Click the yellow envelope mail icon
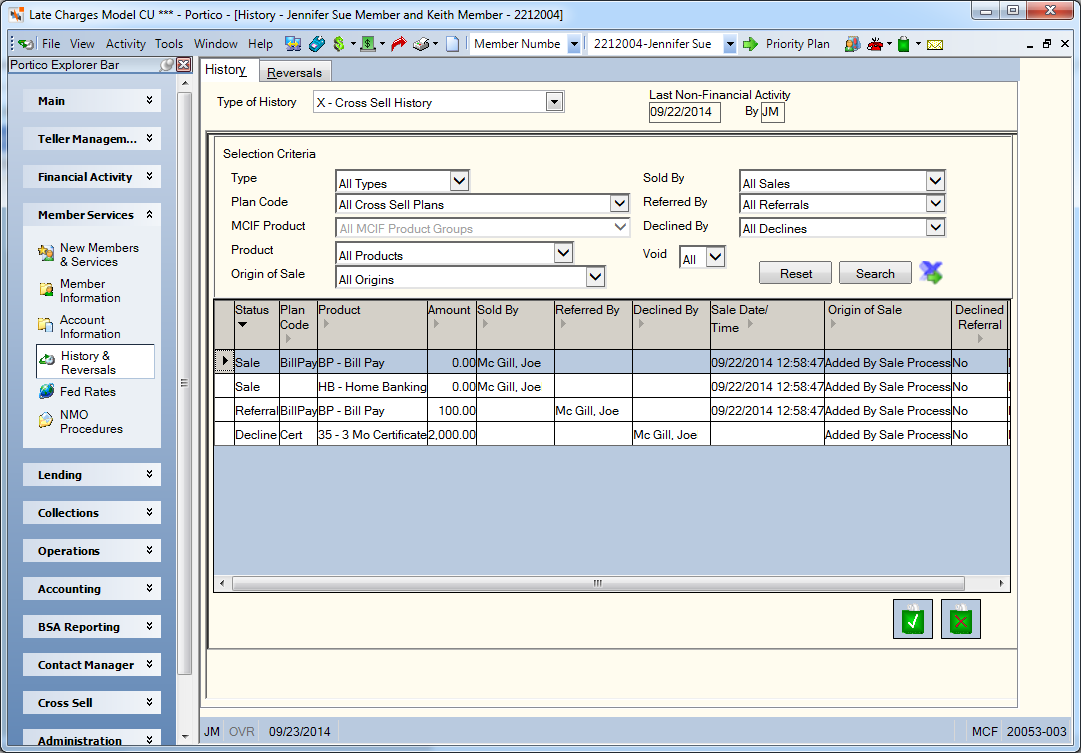 point(934,45)
